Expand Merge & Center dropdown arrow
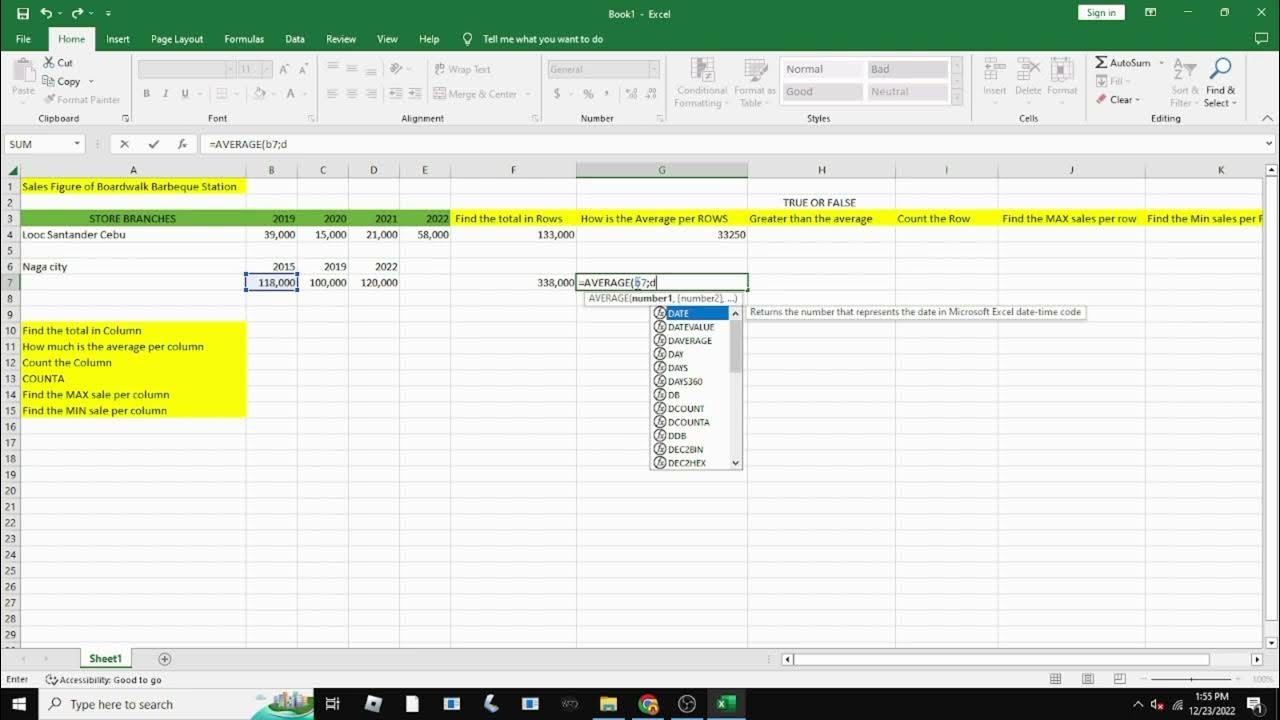The width and height of the screenshot is (1280, 720). click(x=527, y=94)
